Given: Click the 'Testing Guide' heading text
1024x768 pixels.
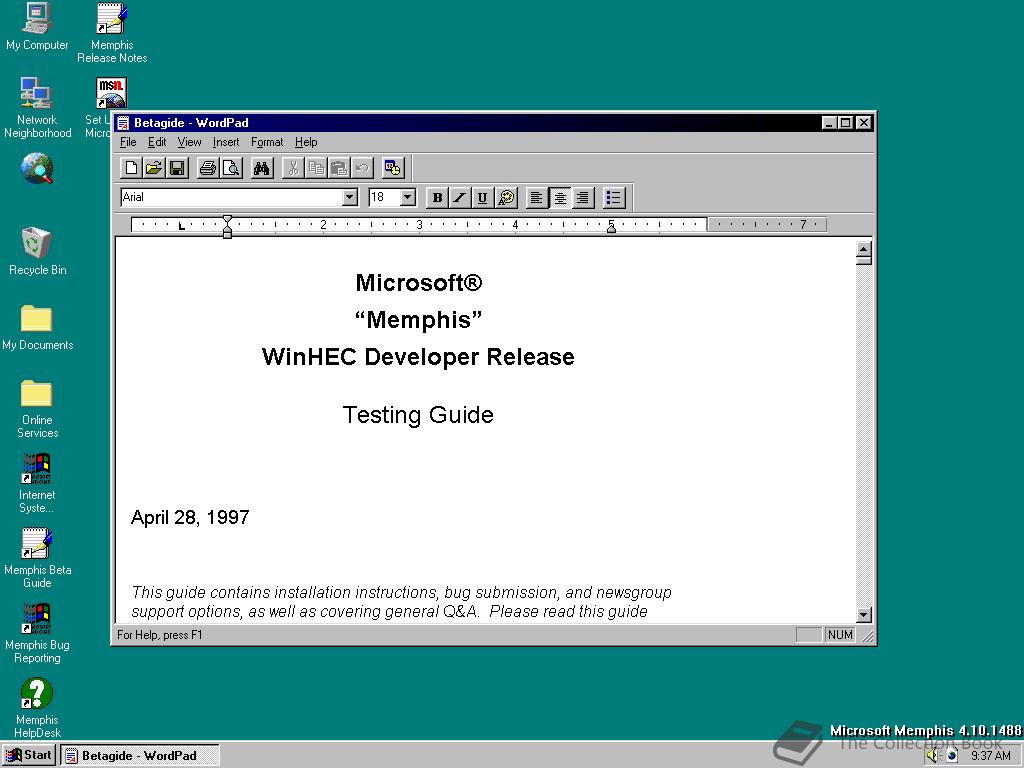Looking at the screenshot, I should pyautogui.click(x=418, y=415).
